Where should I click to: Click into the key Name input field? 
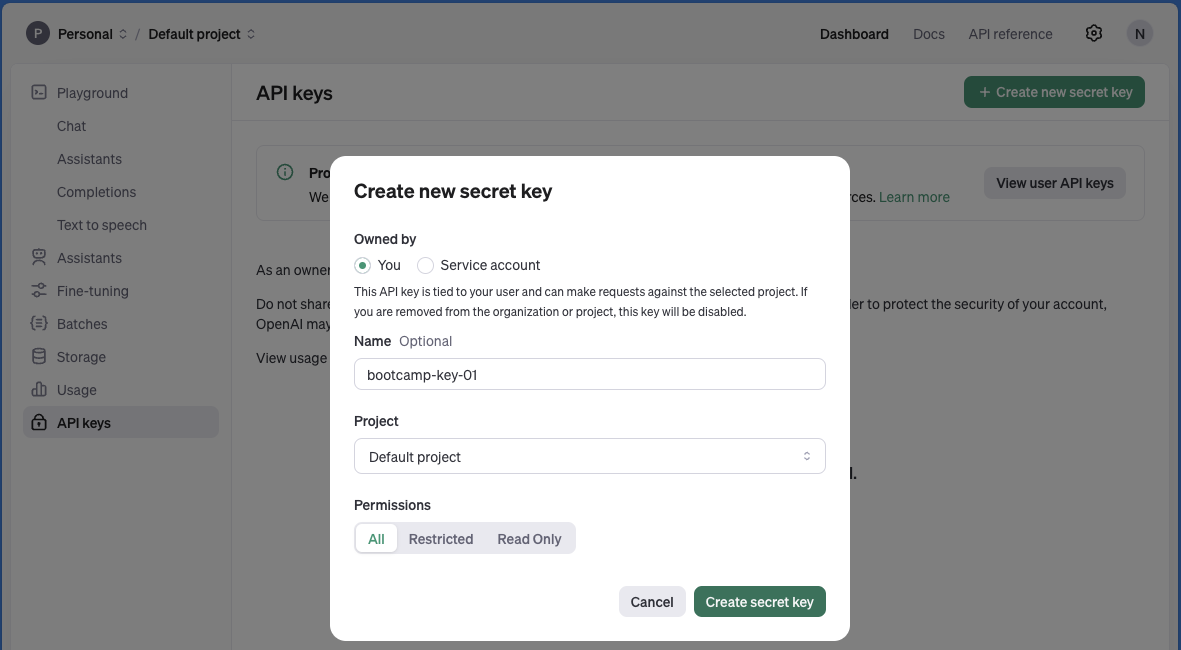(590, 374)
